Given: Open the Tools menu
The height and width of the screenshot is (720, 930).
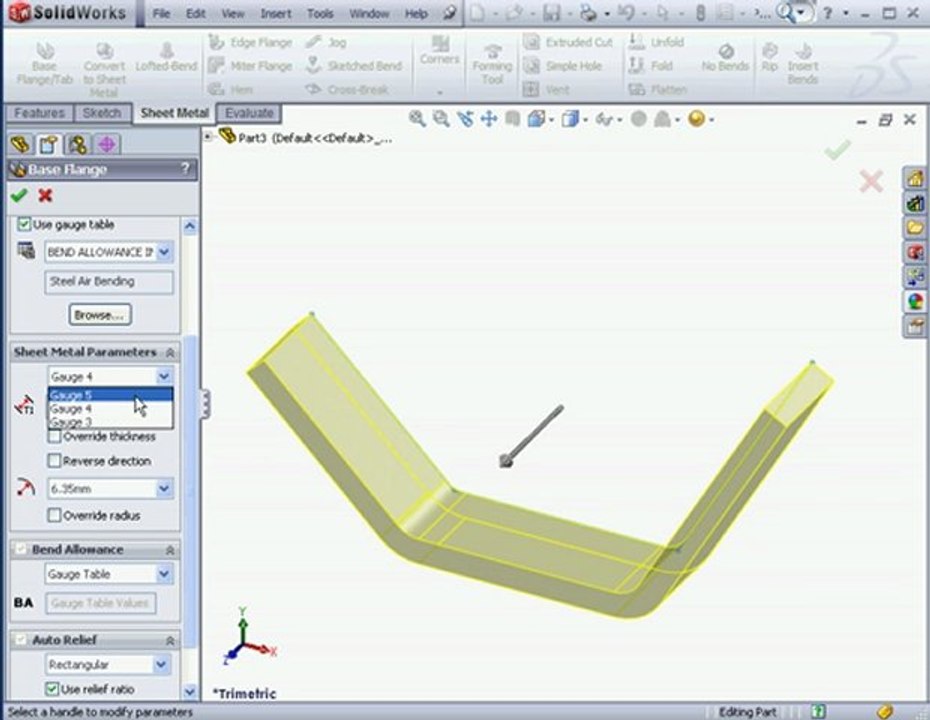Looking at the screenshot, I should click(x=320, y=13).
